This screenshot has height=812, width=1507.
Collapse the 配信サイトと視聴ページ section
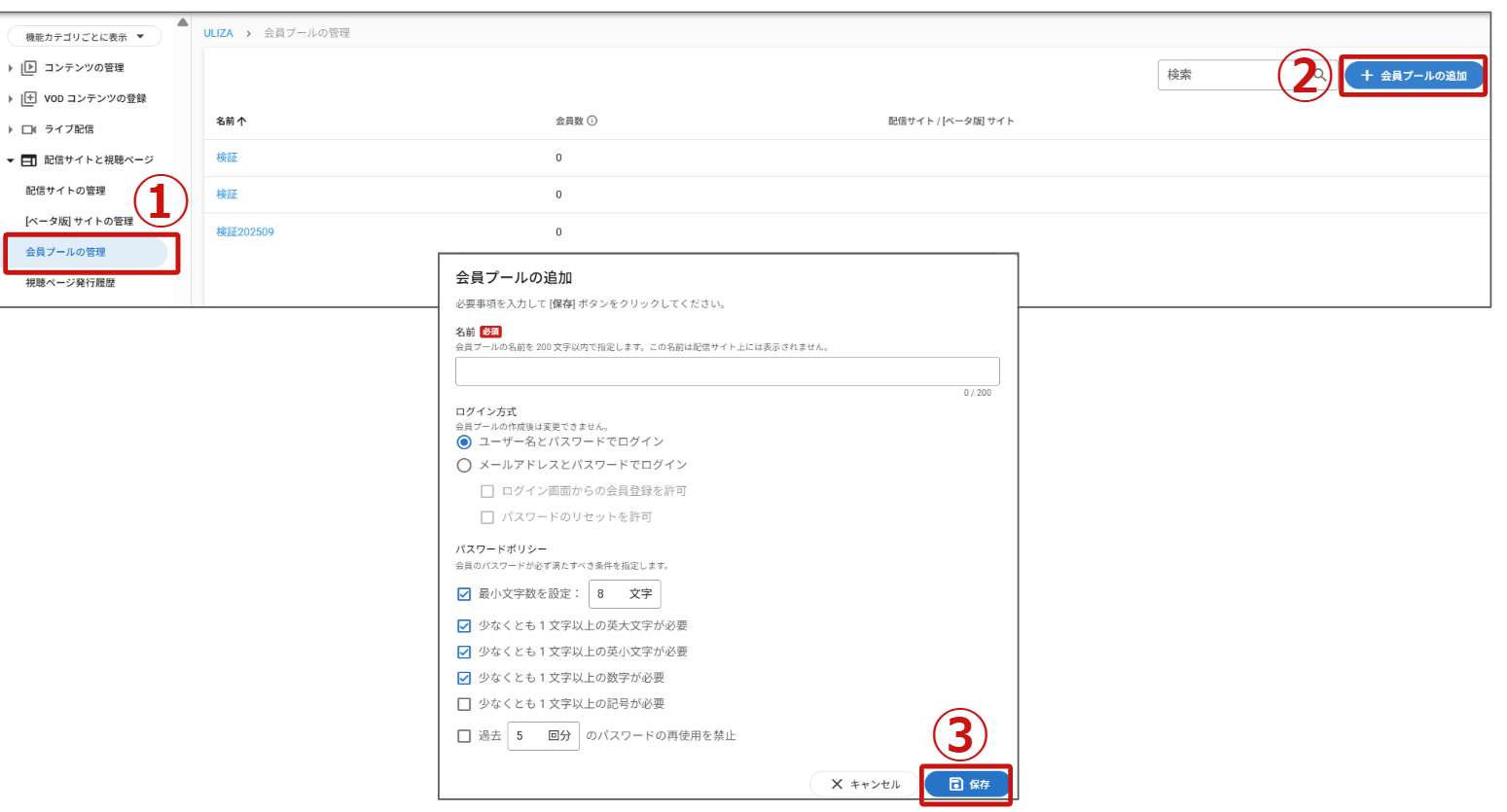(11, 160)
